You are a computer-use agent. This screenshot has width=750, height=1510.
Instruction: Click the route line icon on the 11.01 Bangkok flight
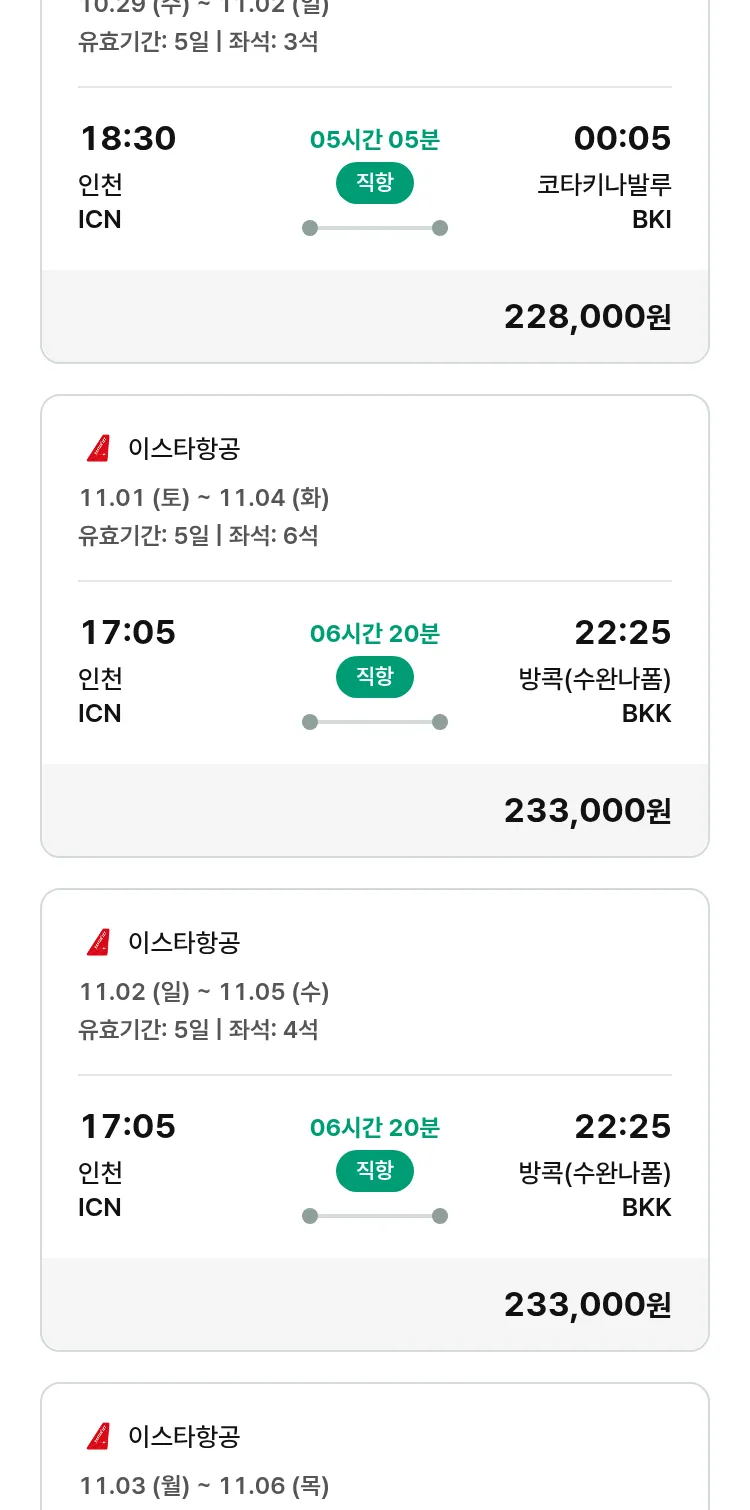pos(374,722)
